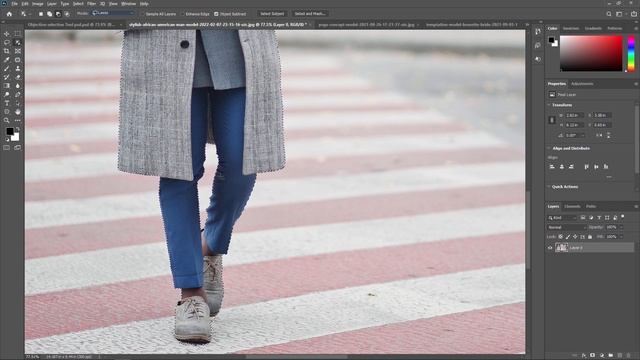Align top edges in Properties

click(x=587, y=167)
